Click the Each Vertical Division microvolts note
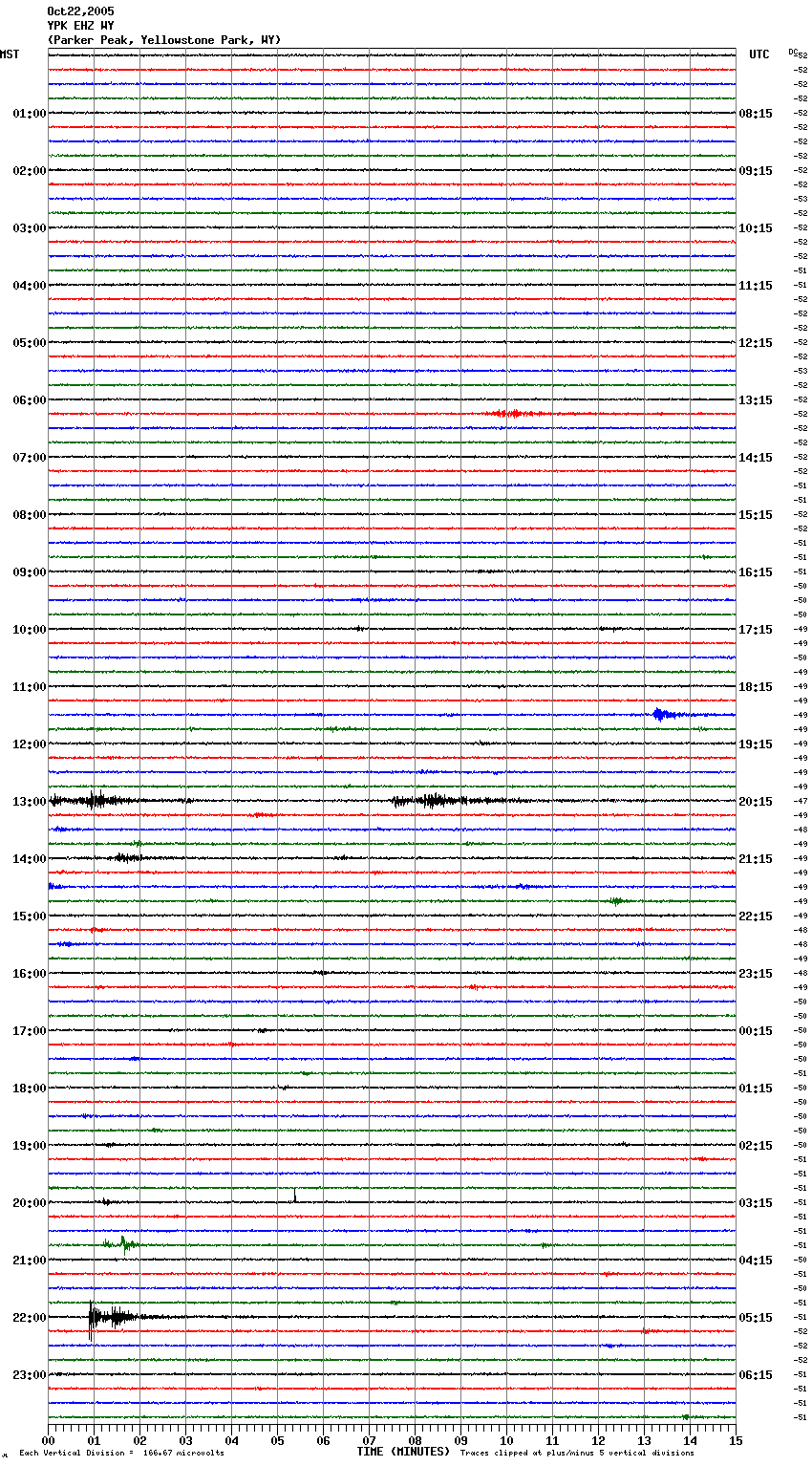This screenshot has height=1466, width=812. click(121, 1454)
